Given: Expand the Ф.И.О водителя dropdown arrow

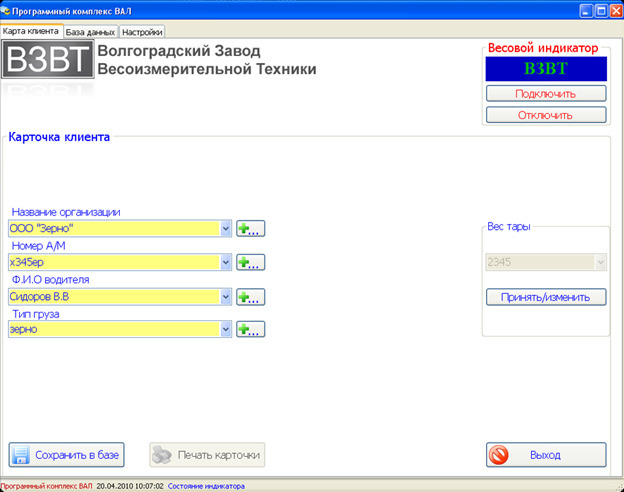Looking at the screenshot, I should click(226, 297).
